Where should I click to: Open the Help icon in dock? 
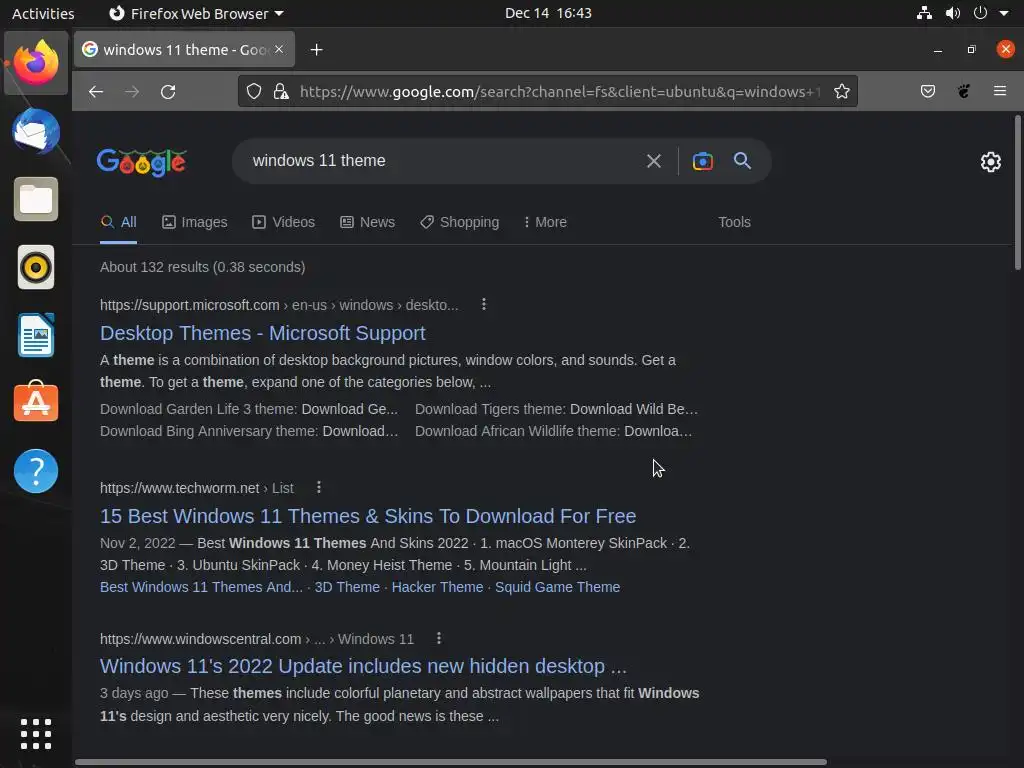[36, 471]
